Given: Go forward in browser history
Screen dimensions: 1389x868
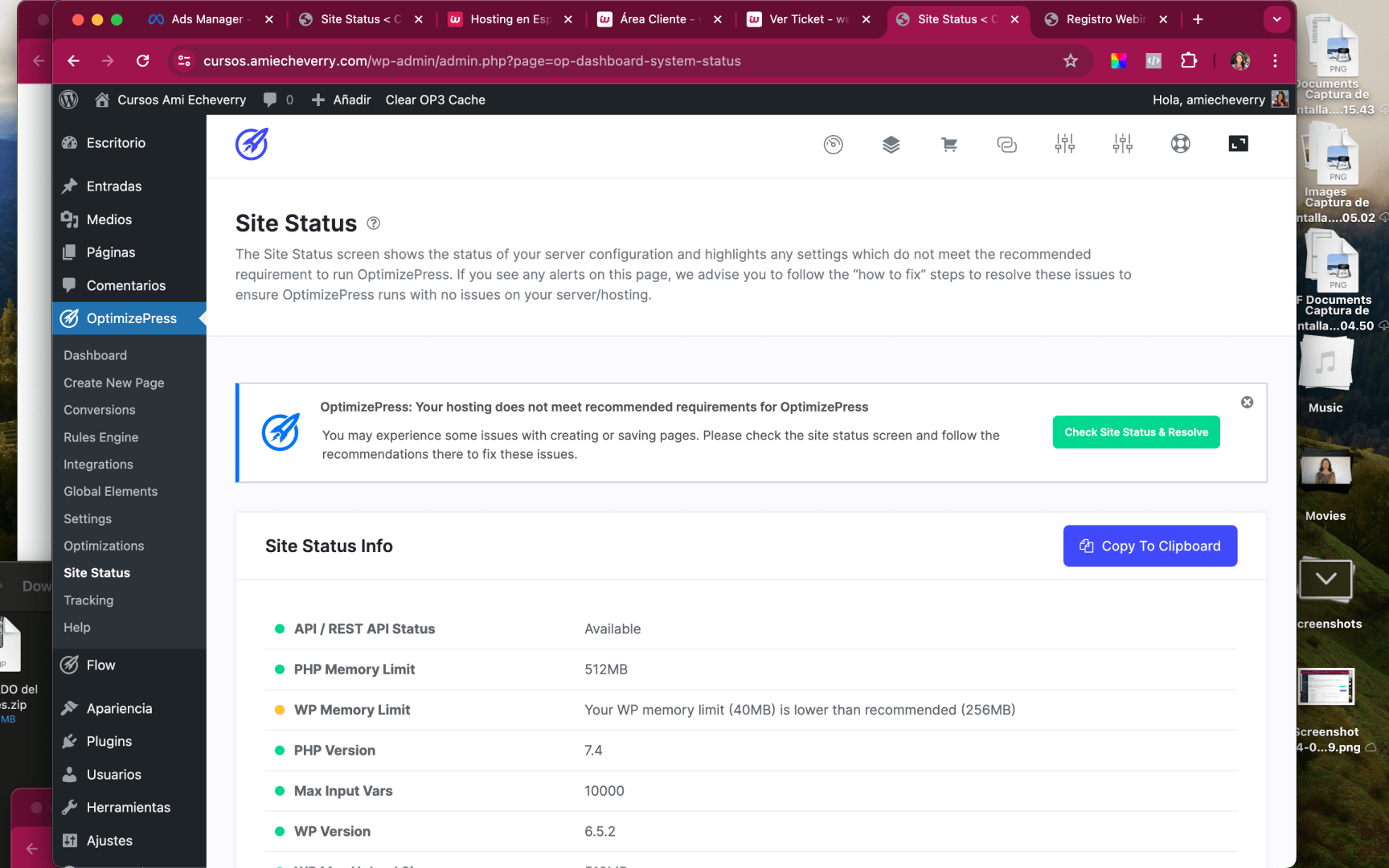Looking at the screenshot, I should tap(108, 61).
